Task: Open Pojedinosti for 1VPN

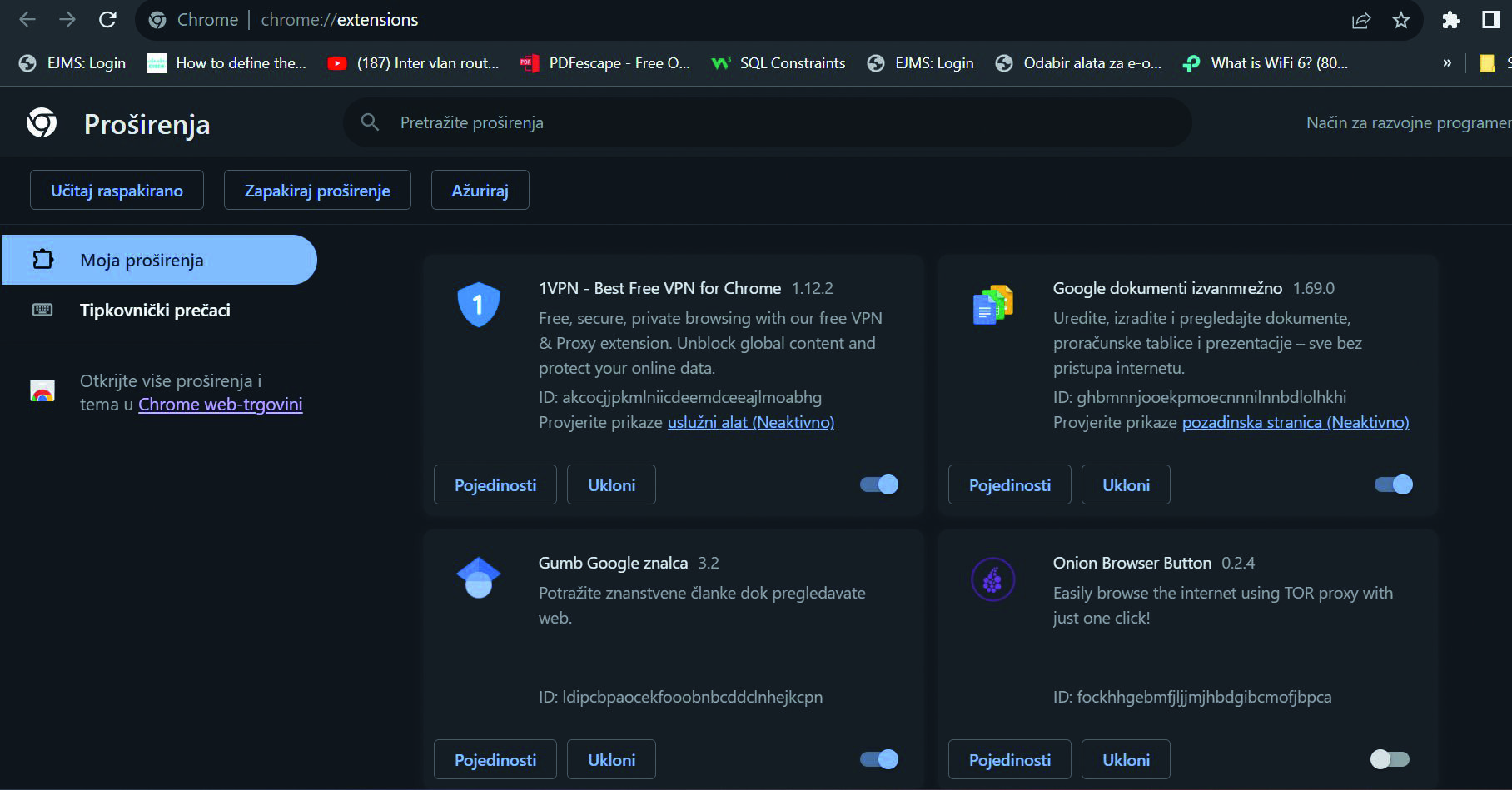Action: 495,484
